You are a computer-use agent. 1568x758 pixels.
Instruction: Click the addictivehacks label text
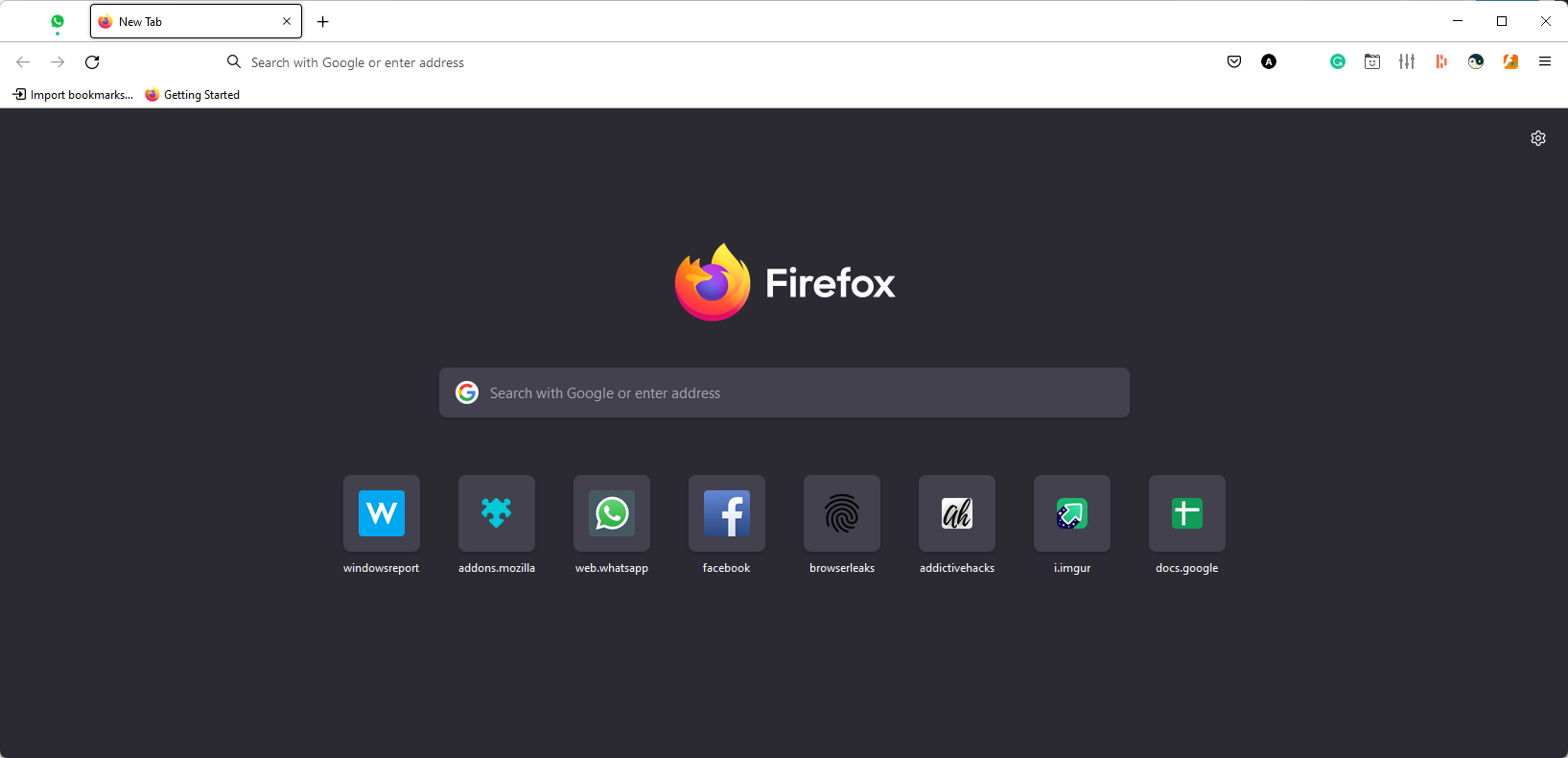pos(957,568)
